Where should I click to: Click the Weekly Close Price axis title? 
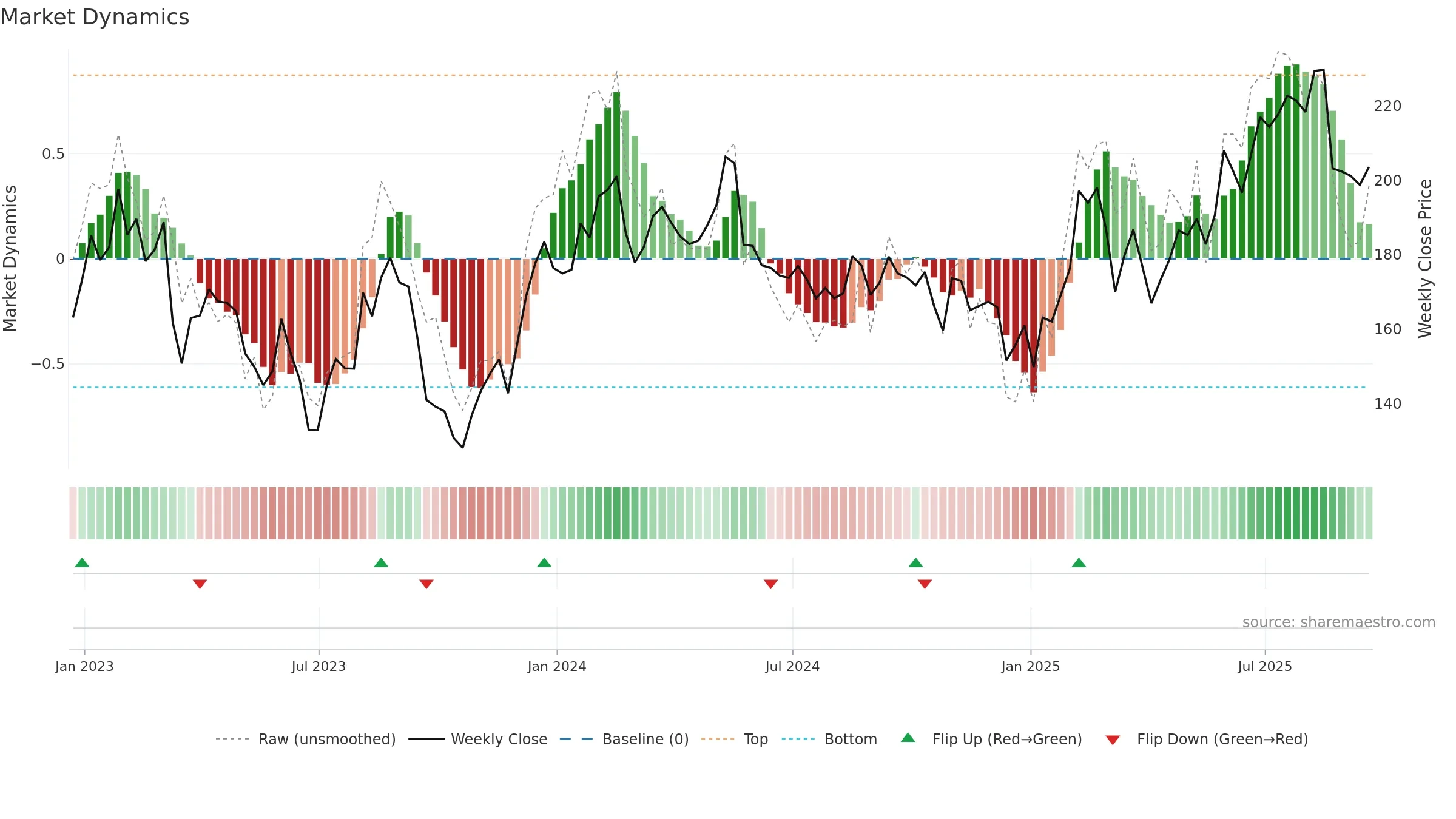click(1425, 258)
